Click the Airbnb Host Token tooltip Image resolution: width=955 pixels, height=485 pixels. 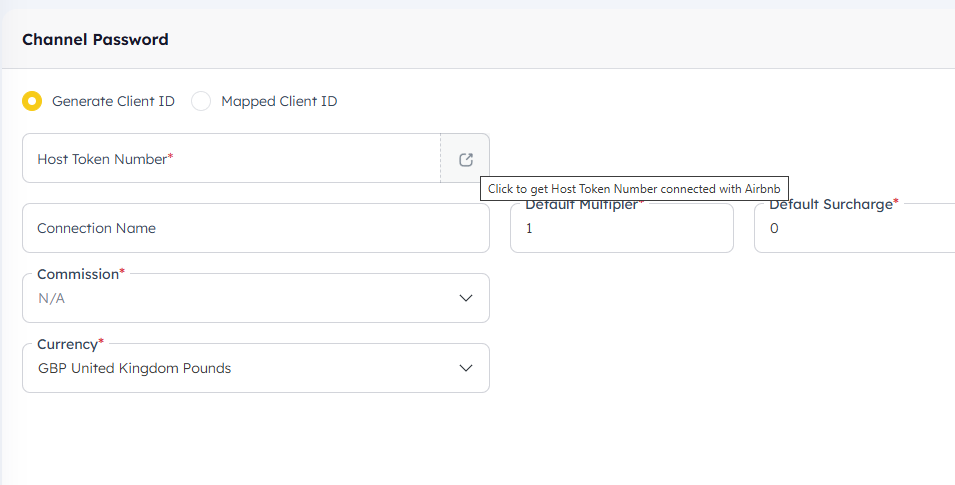[635, 188]
